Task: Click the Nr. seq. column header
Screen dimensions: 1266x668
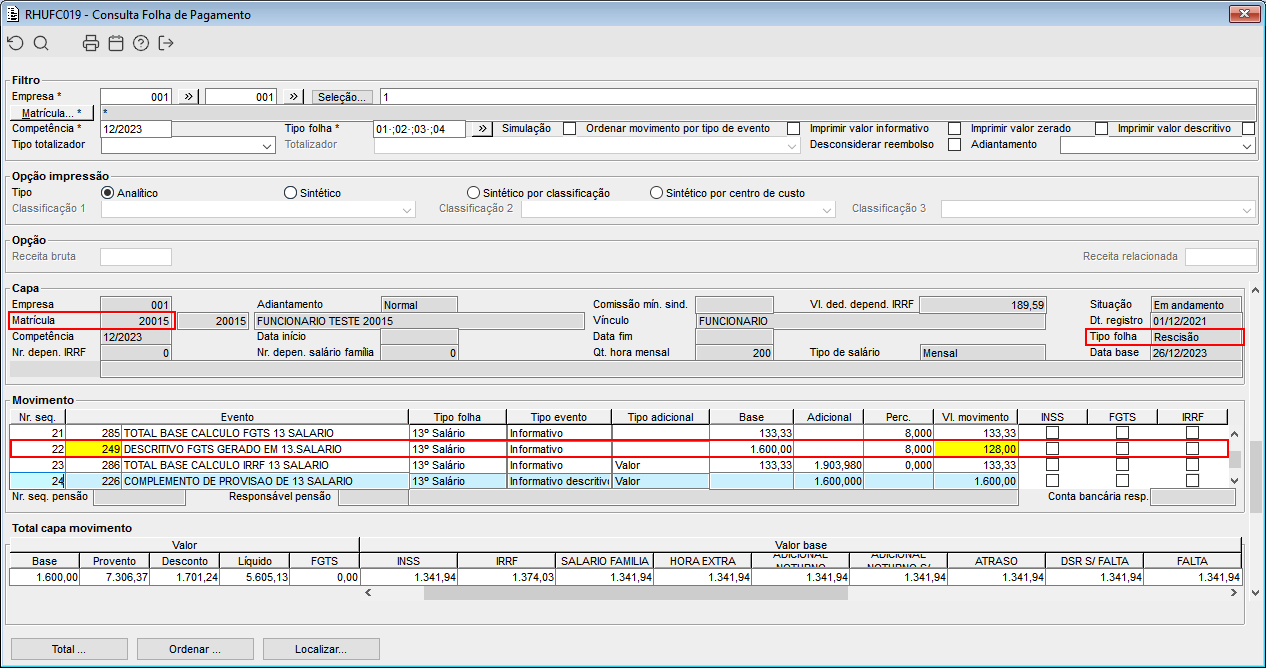Action: 39,417
